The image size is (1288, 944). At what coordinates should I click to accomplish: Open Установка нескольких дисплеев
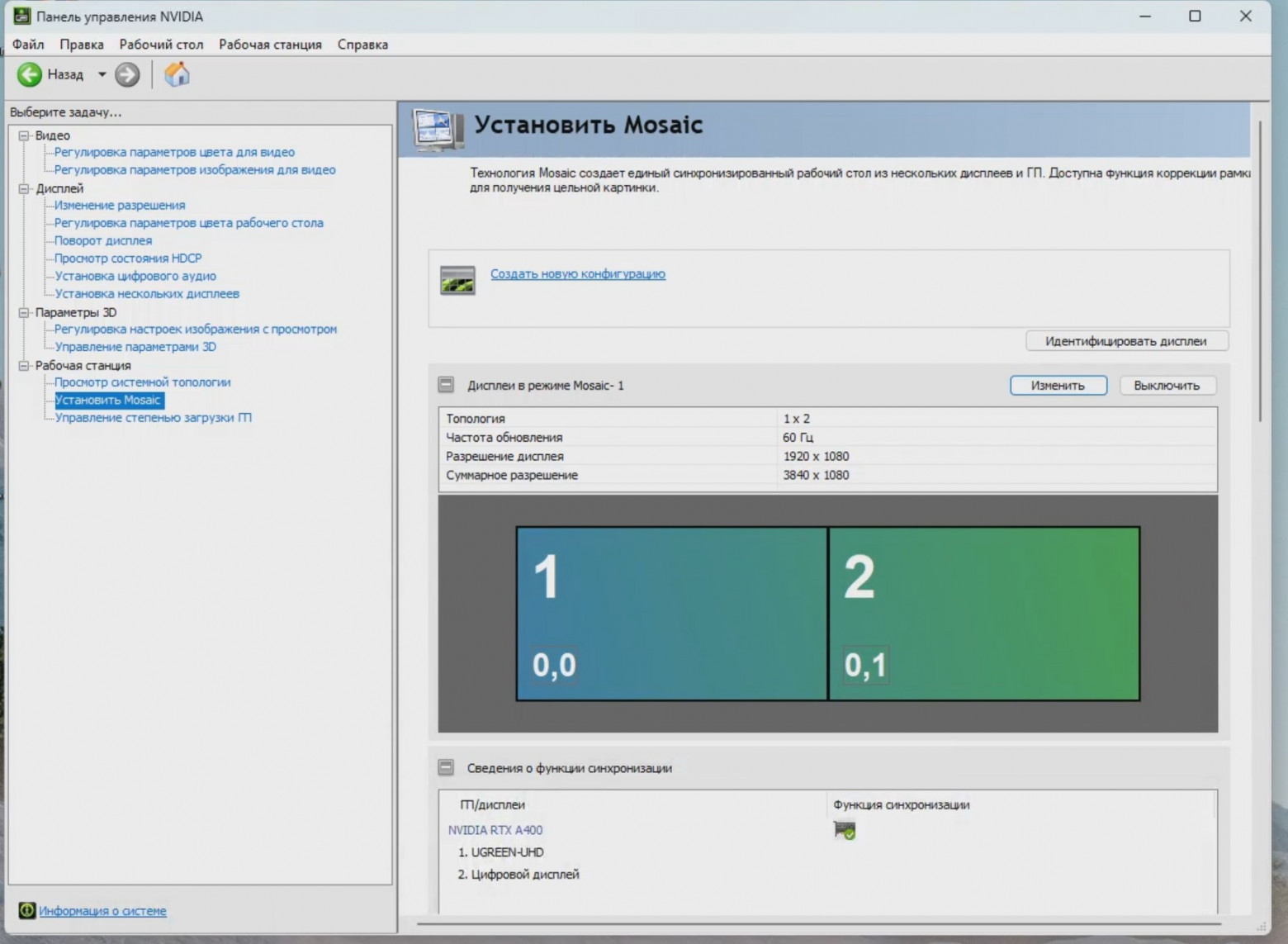pos(147,294)
